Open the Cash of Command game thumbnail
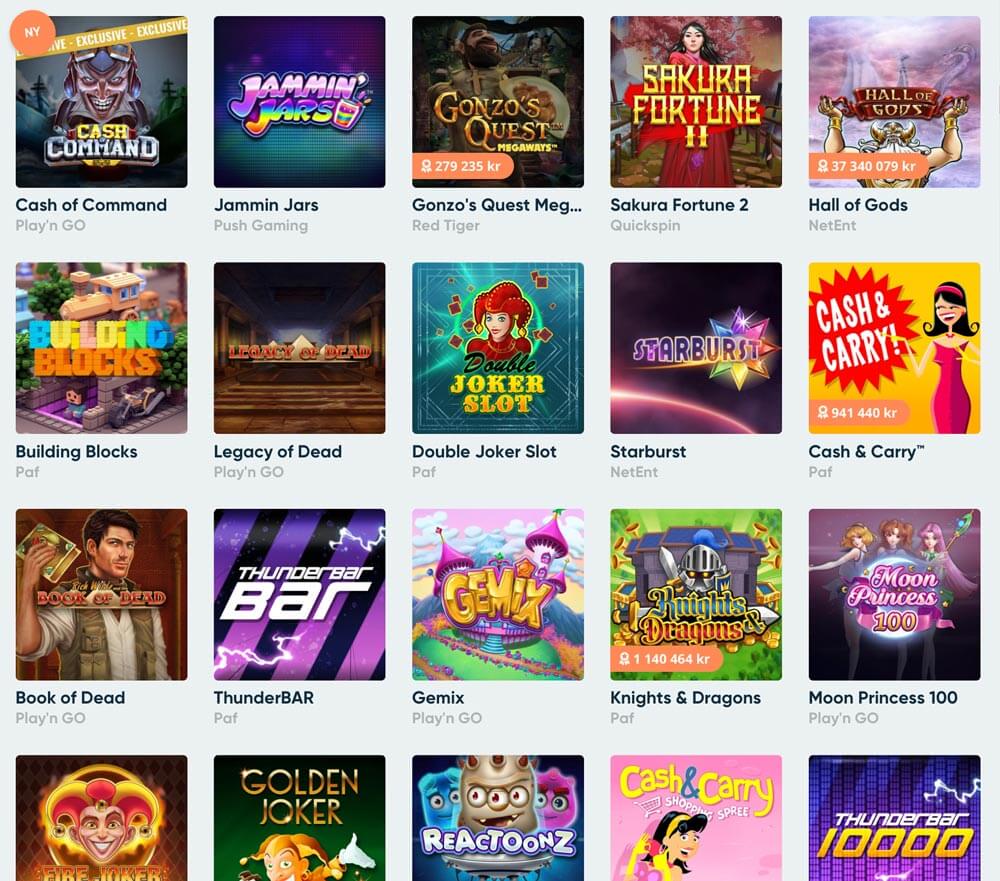 101,102
